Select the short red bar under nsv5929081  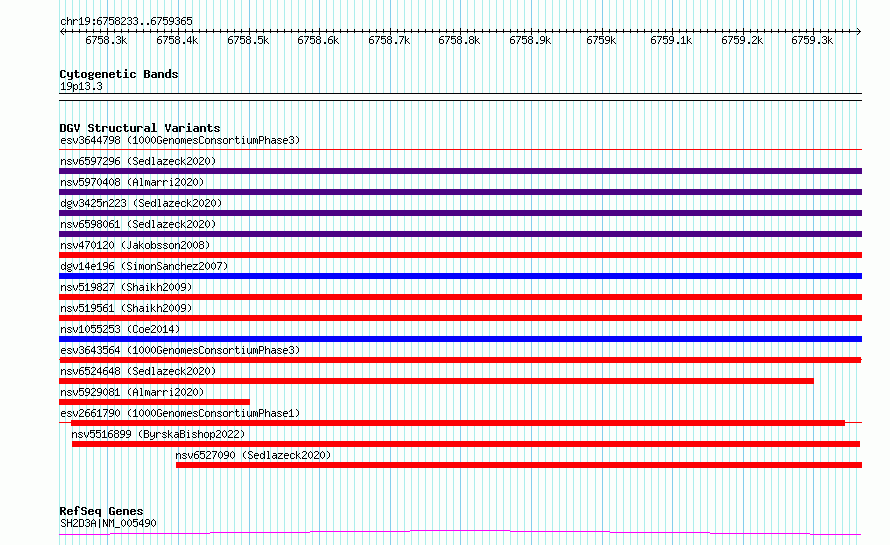(154, 402)
